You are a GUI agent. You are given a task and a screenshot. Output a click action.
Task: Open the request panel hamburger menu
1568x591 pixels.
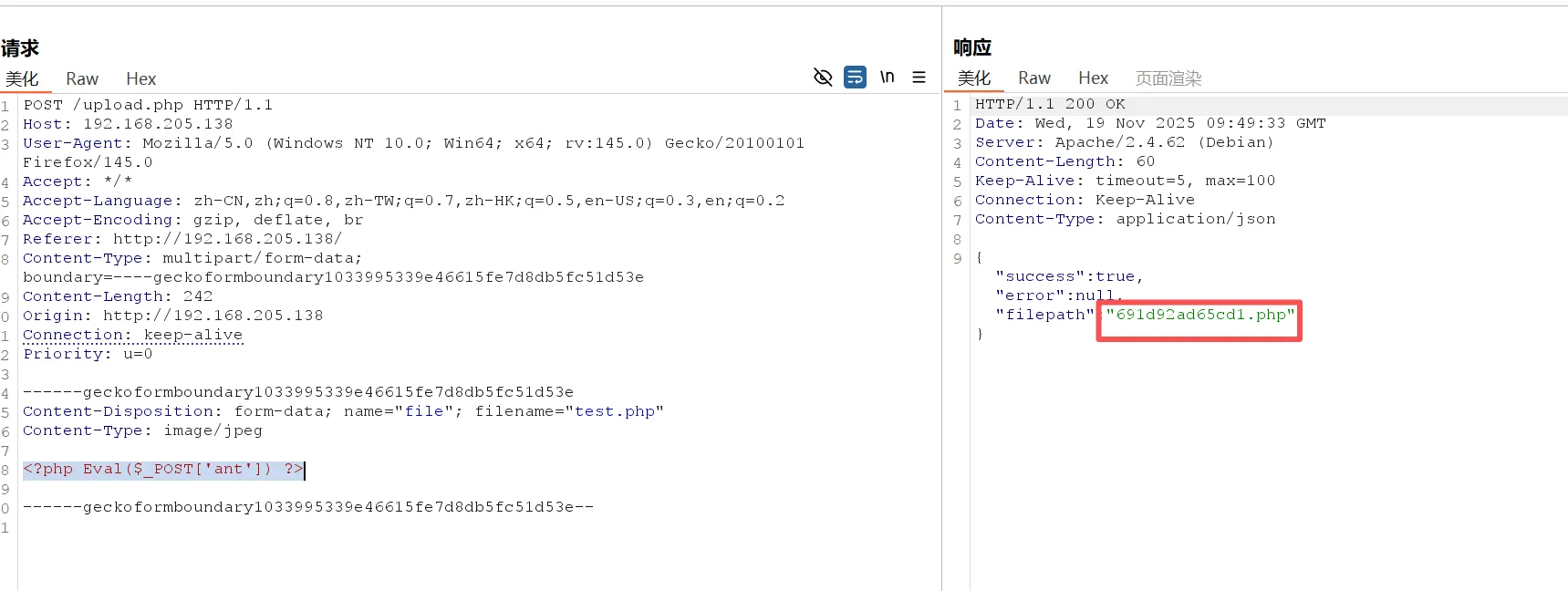919,78
